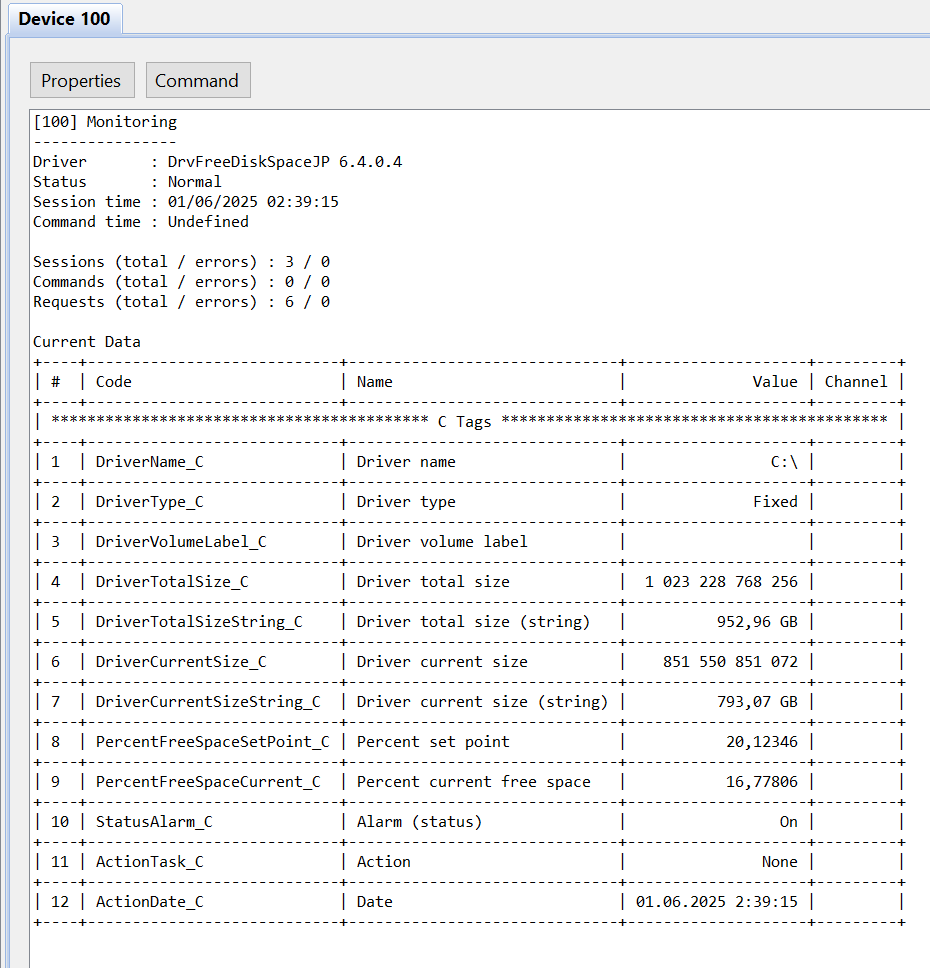Click the 'Driver volume label' name cell
Image resolution: width=930 pixels, height=968 pixels.
coord(442,542)
